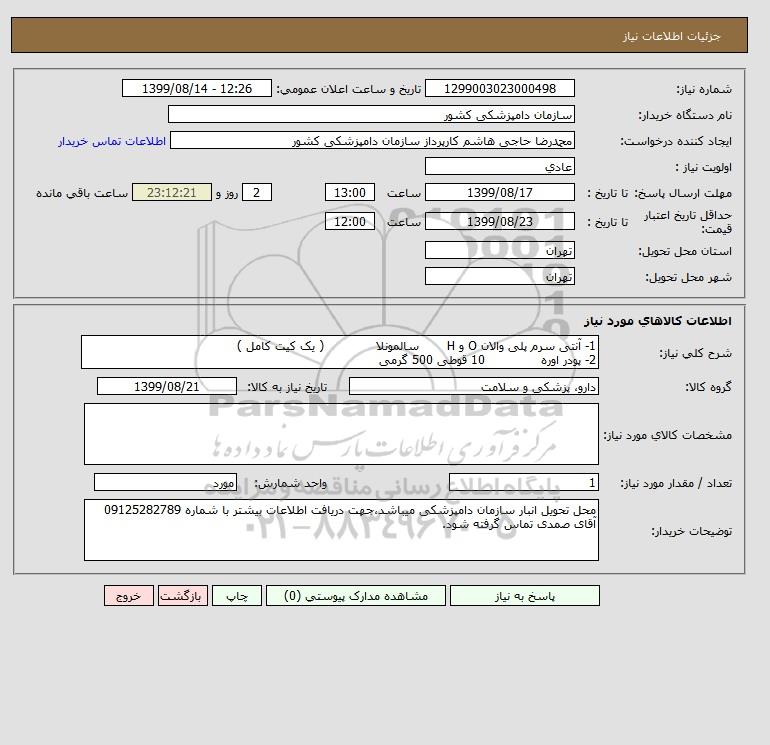
Task: Click label 'گروه کالا:'
Action: click(709, 387)
